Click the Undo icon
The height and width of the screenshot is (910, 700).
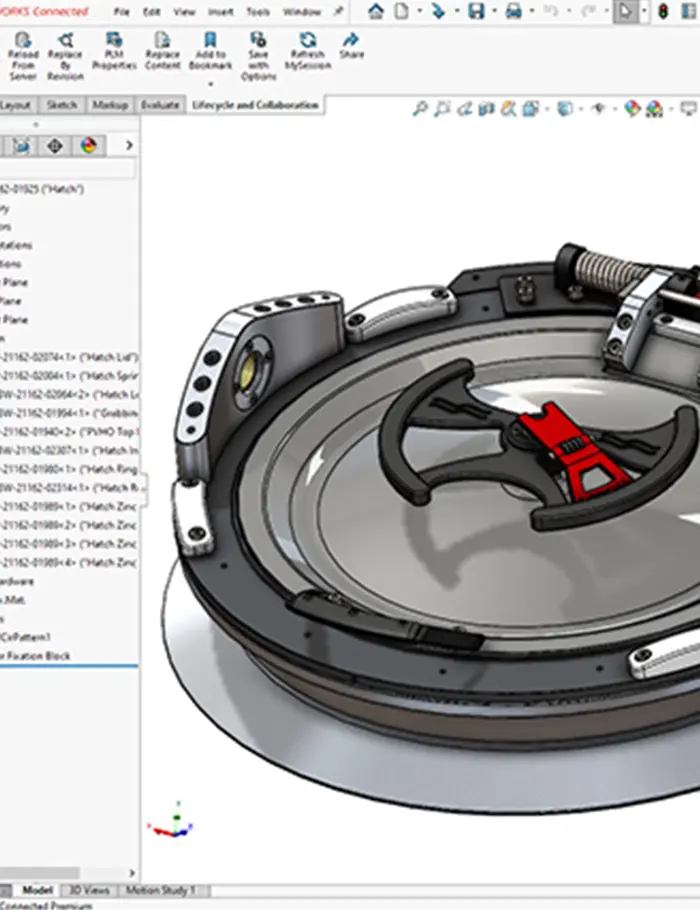(551, 11)
